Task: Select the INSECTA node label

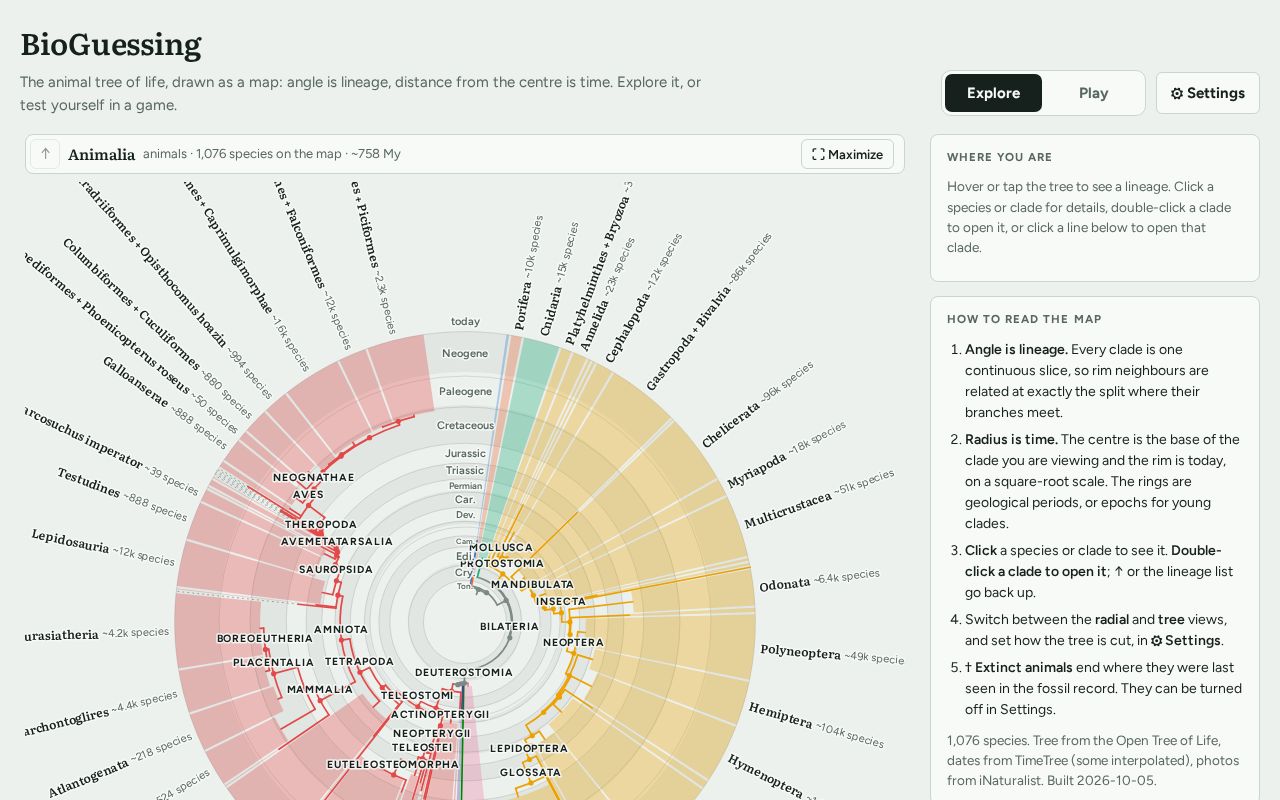Action: 560,602
